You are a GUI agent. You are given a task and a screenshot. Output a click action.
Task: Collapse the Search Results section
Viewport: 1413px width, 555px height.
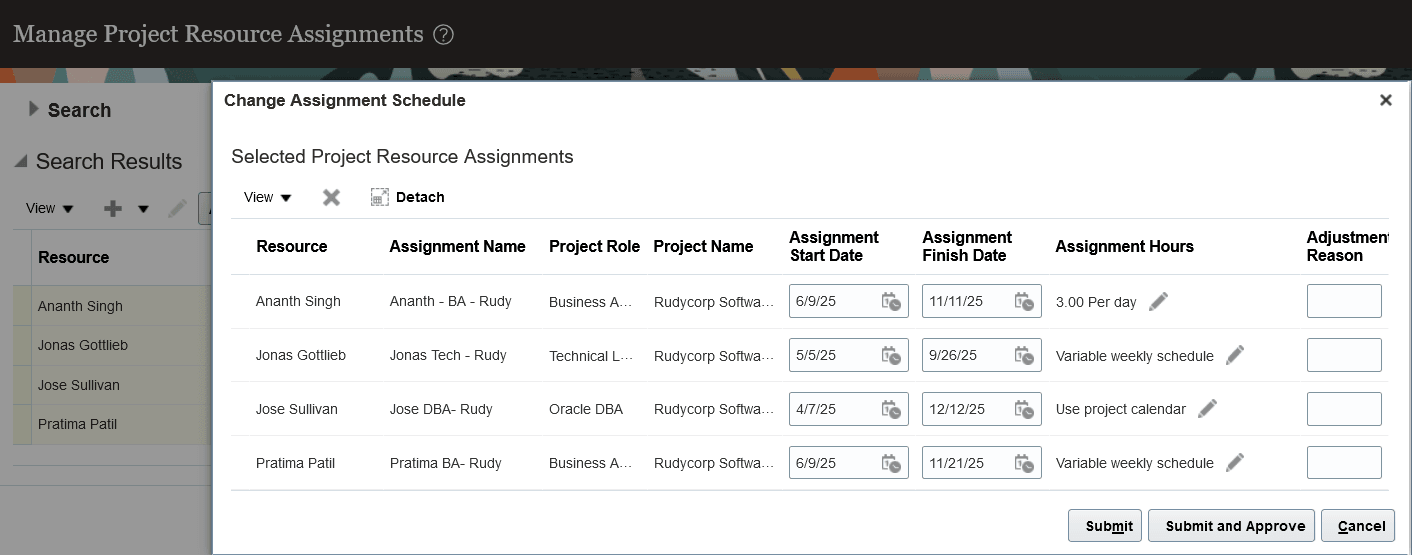pyautogui.click(x=20, y=161)
